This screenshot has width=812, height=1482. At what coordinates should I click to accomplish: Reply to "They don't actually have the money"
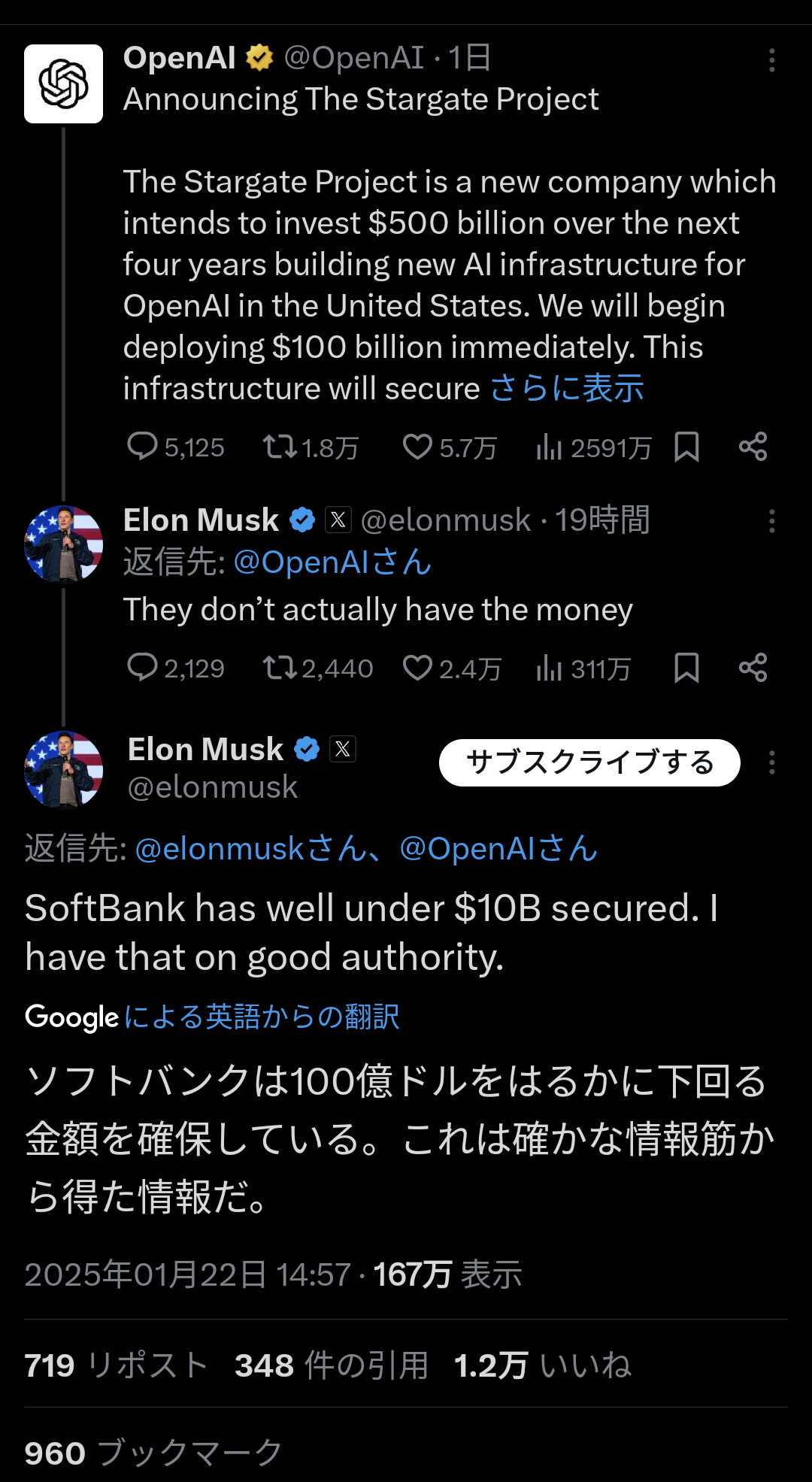(x=142, y=667)
